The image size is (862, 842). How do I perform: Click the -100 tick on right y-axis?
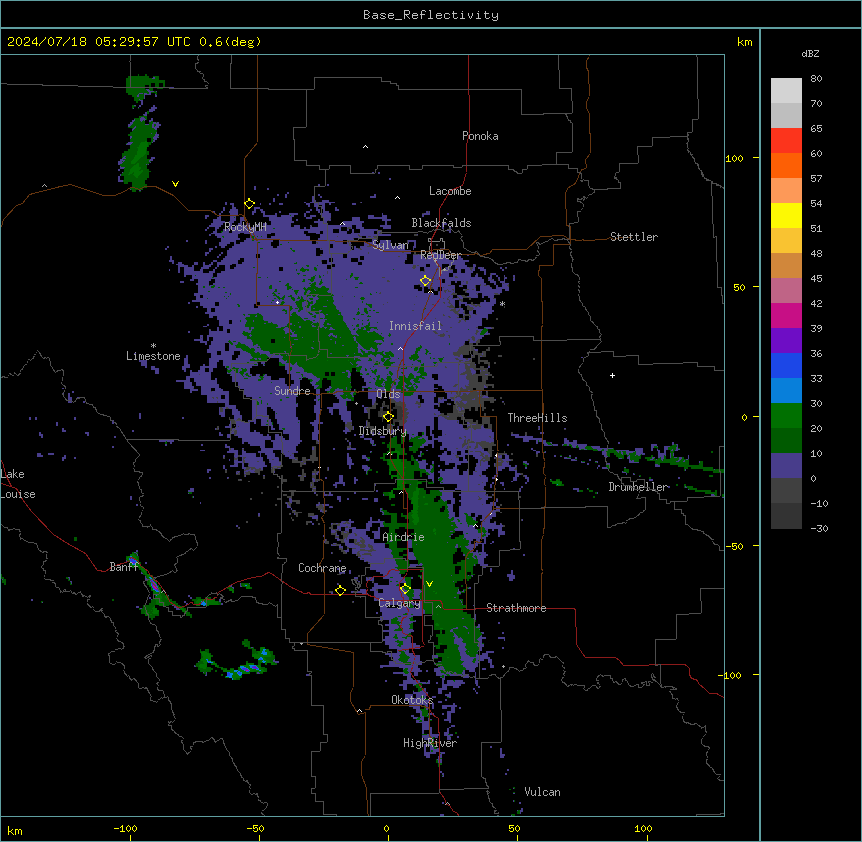tap(732, 675)
